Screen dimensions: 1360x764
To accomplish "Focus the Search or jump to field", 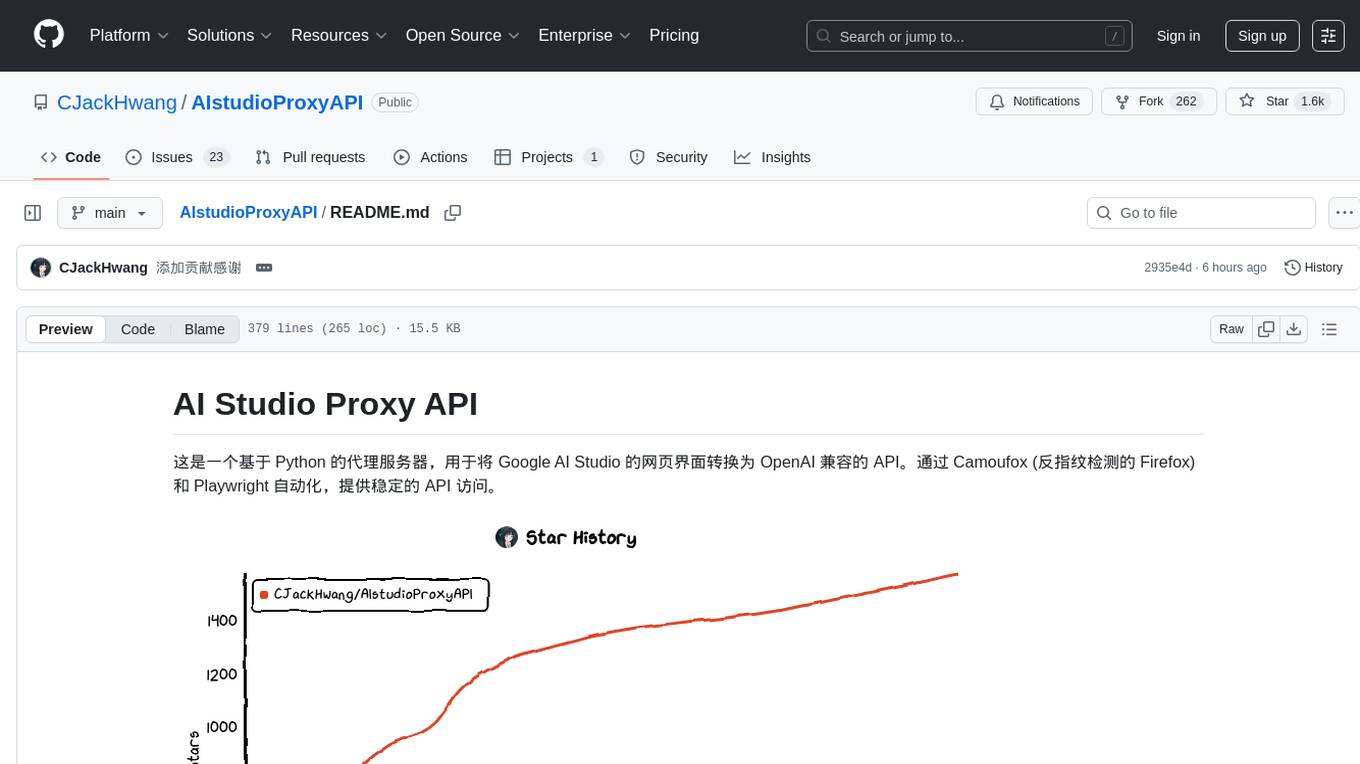I will point(969,36).
